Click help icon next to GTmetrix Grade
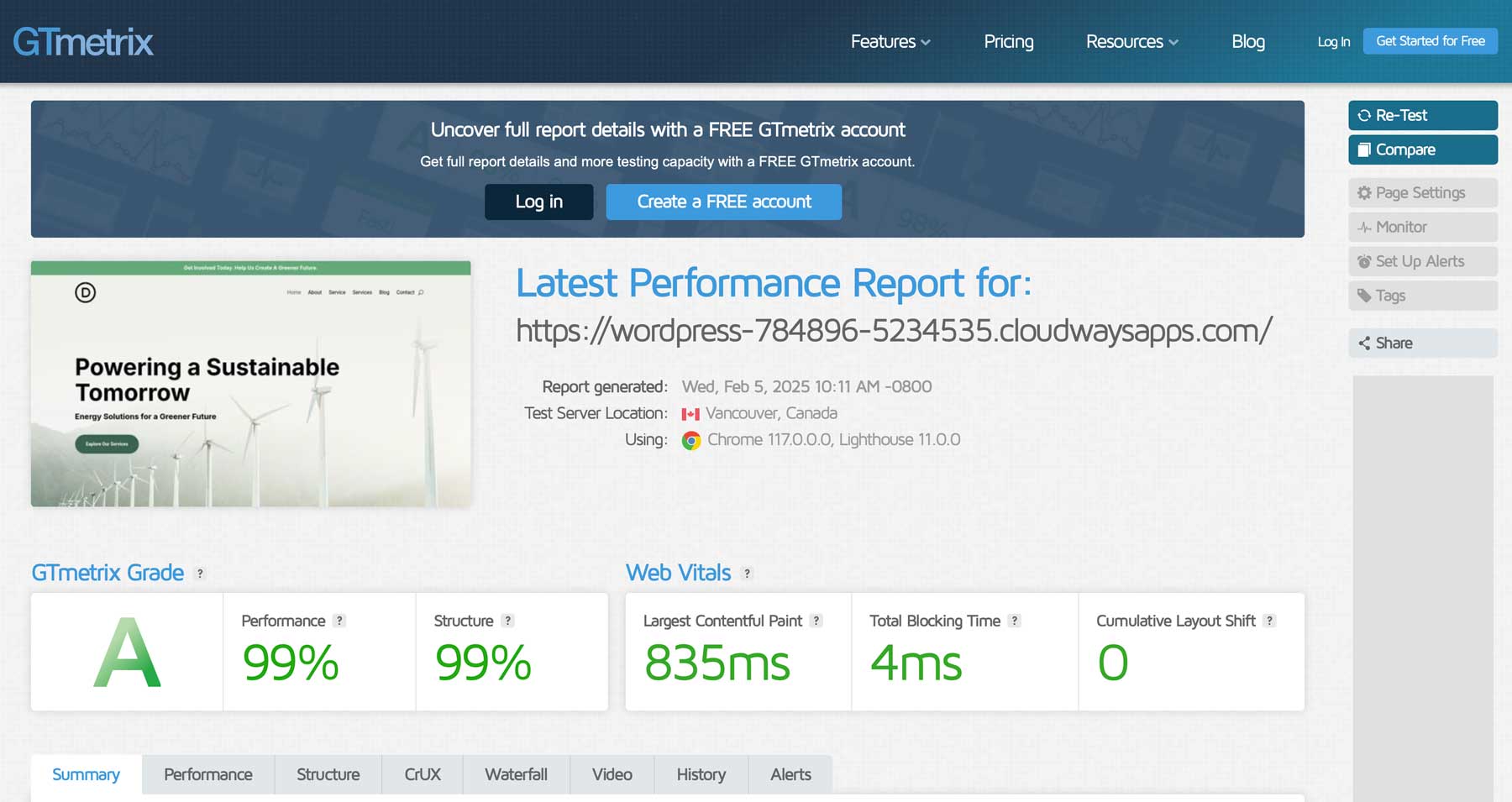Viewport: 1512px width, 802px height. coord(200,574)
